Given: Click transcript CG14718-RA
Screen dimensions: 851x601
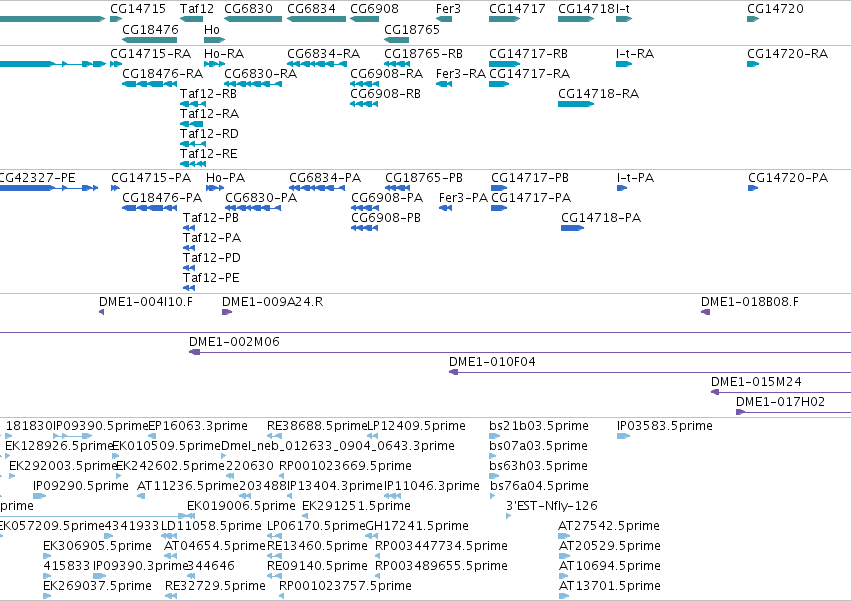Looking at the screenshot, I should point(598,94).
